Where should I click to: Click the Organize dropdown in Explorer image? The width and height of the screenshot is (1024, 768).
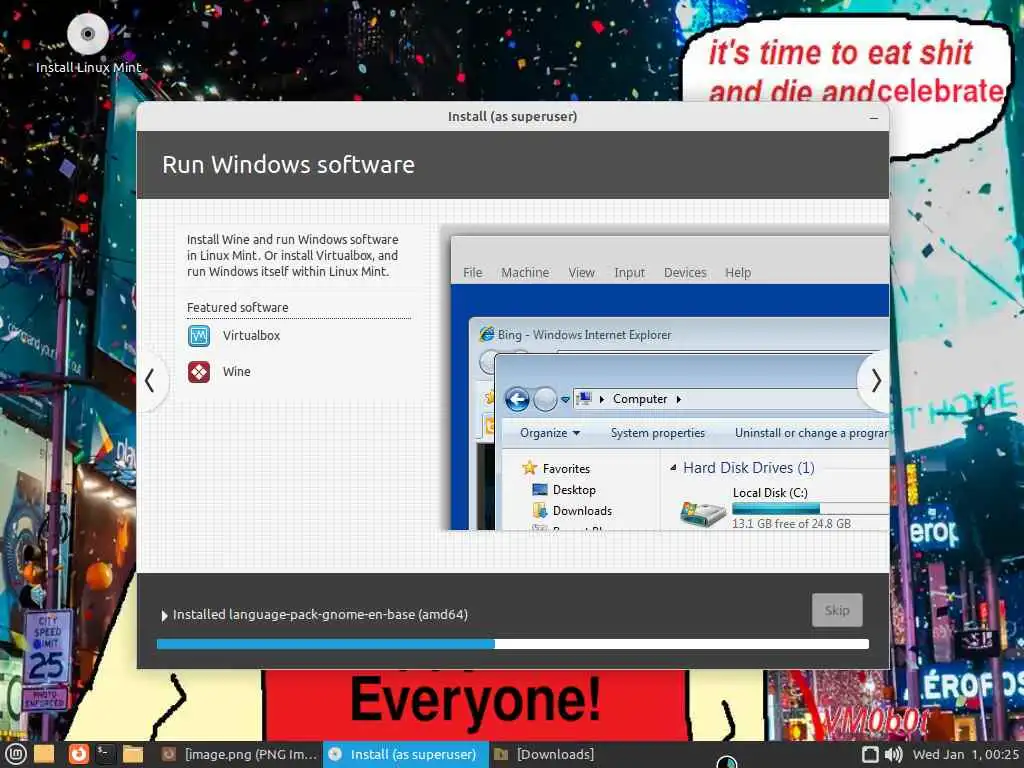coord(550,433)
